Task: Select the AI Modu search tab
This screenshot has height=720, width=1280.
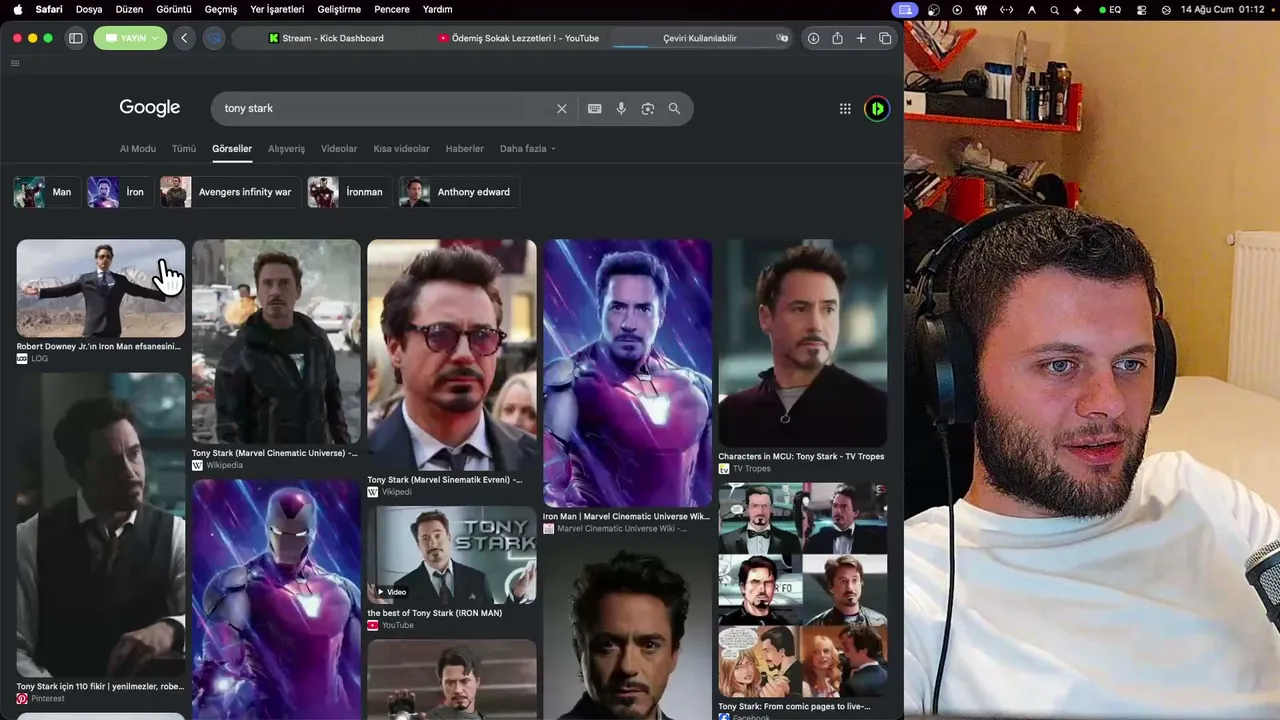Action: 138,149
